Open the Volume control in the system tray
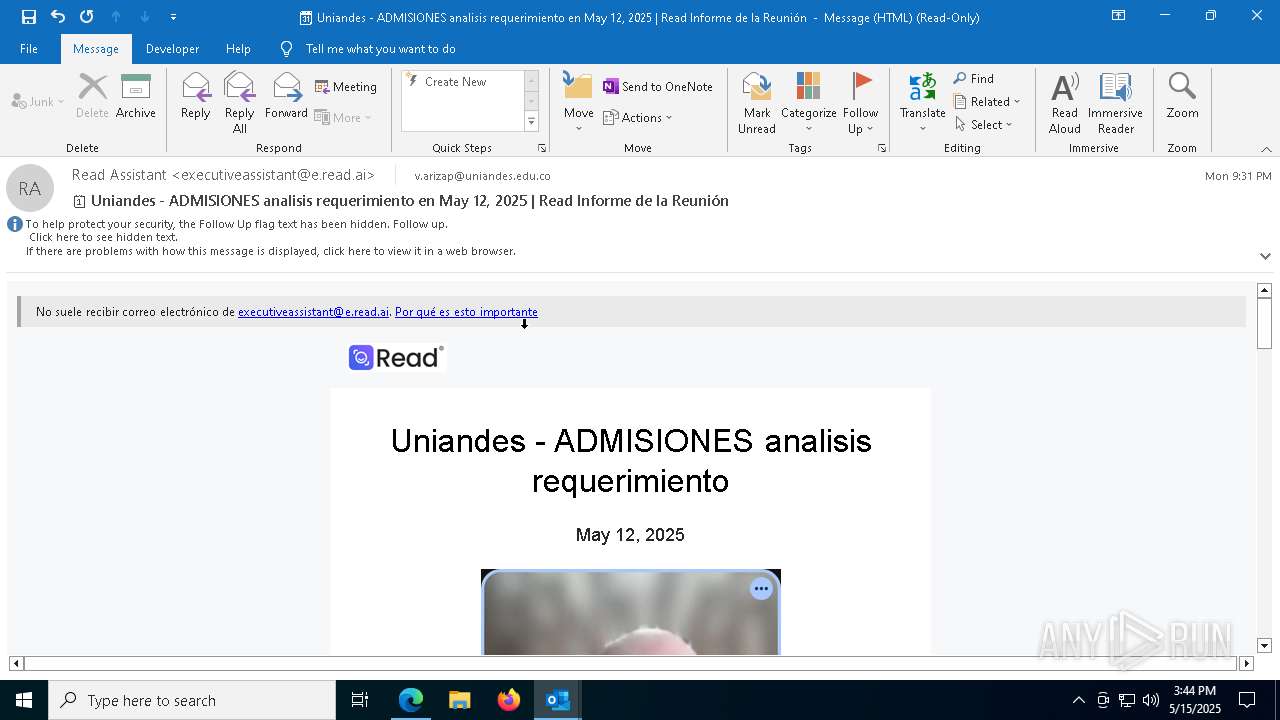The image size is (1280, 720). coord(1150,700)
